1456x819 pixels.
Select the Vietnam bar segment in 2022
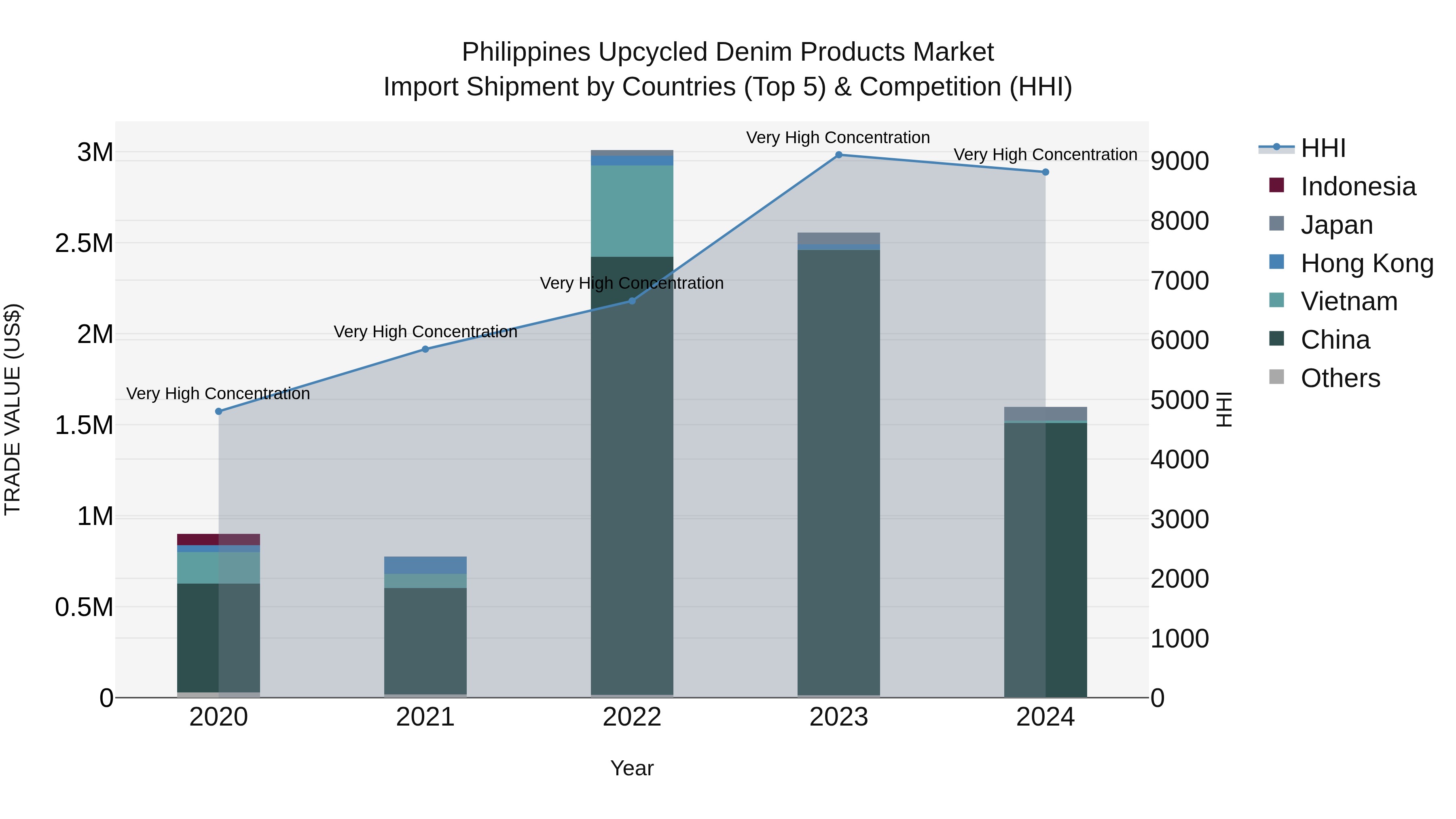pyautogui.click(x=632, y=212)
